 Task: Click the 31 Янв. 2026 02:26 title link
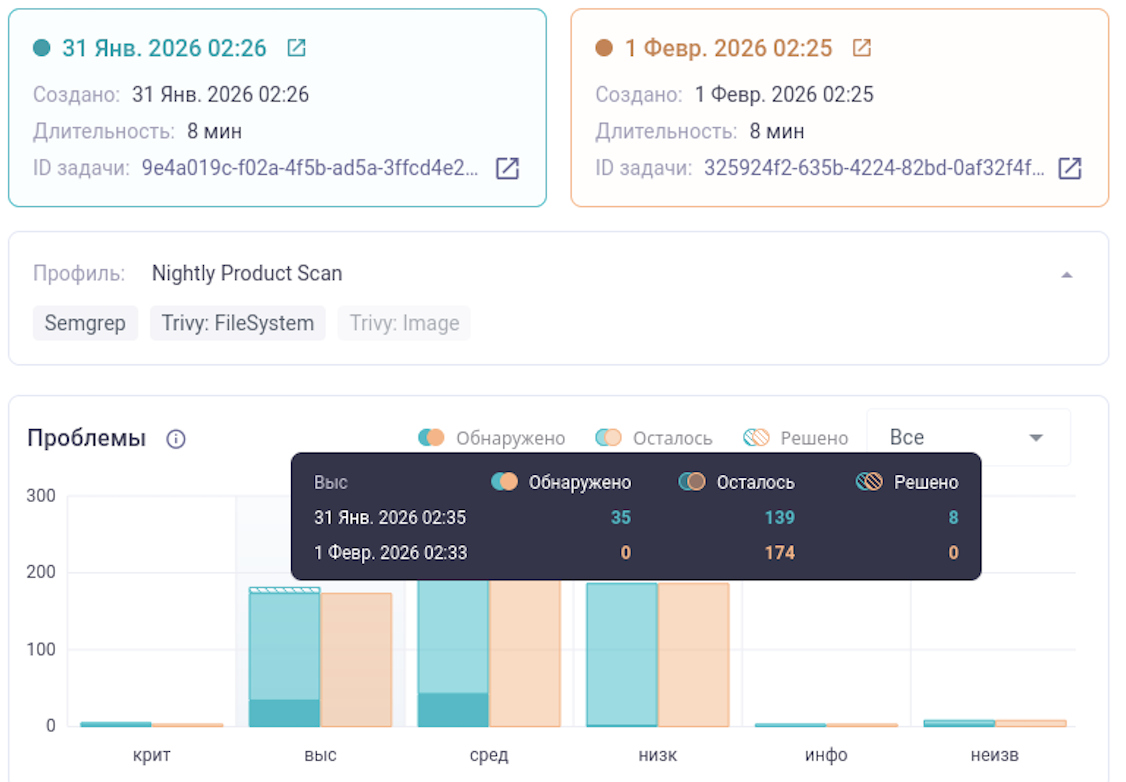tap(164, 48)
